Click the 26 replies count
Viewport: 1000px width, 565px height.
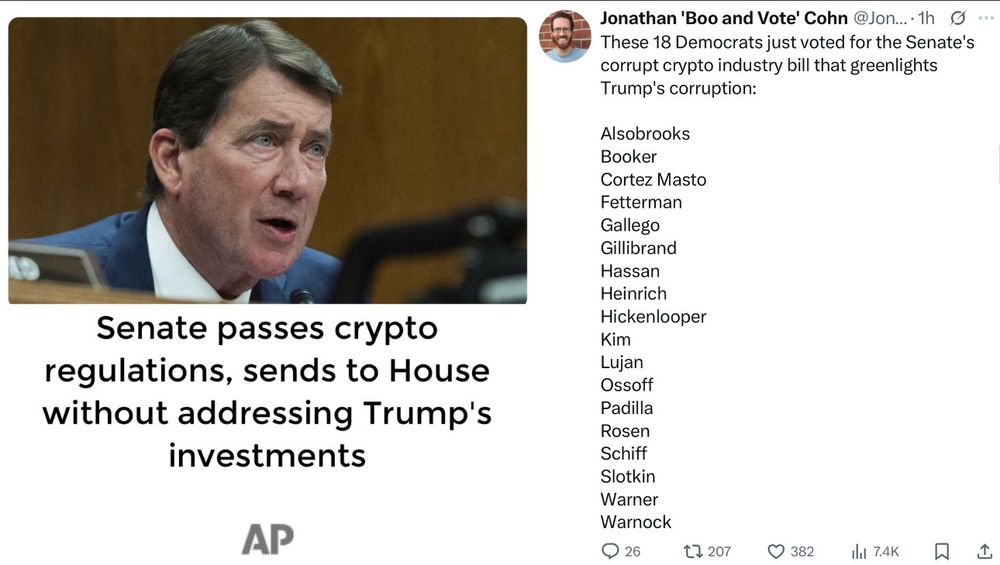coord(632,551)
